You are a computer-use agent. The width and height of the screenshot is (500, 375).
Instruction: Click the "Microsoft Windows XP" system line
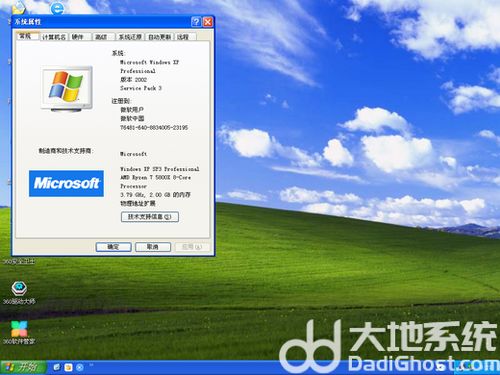149,62
